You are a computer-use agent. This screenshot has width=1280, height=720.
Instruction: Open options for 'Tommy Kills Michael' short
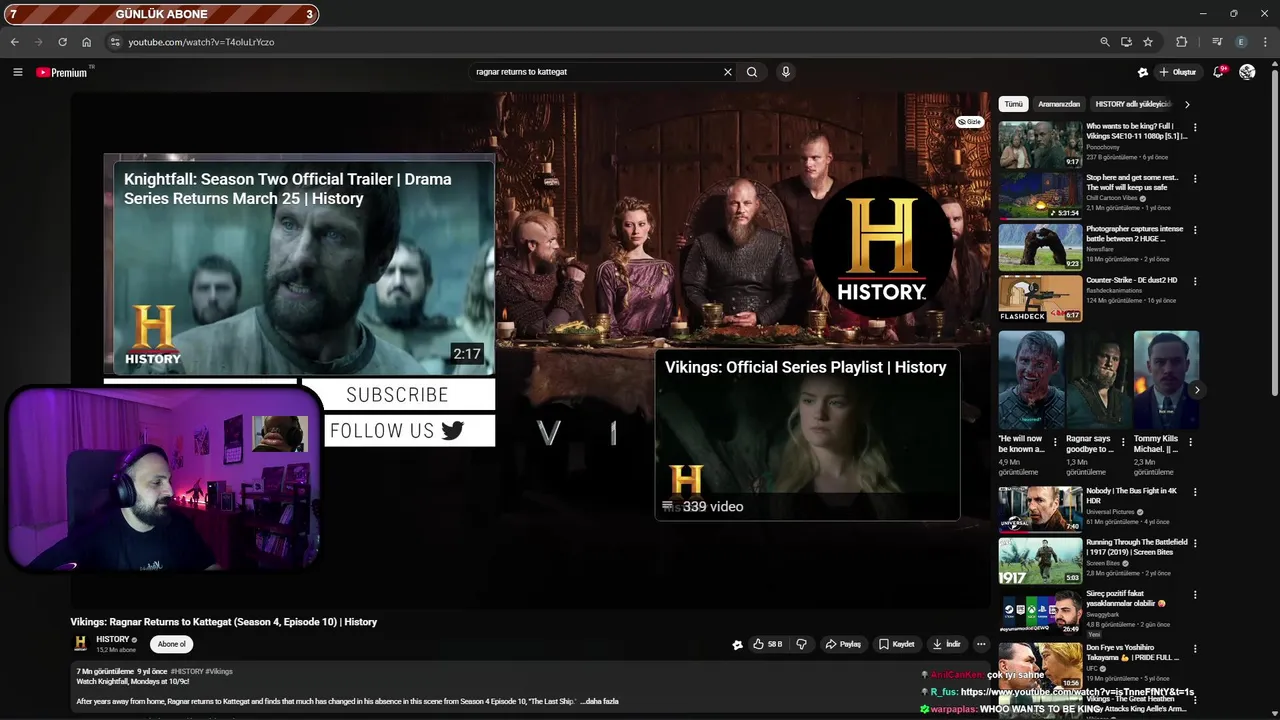click(x=1190, y=441)
